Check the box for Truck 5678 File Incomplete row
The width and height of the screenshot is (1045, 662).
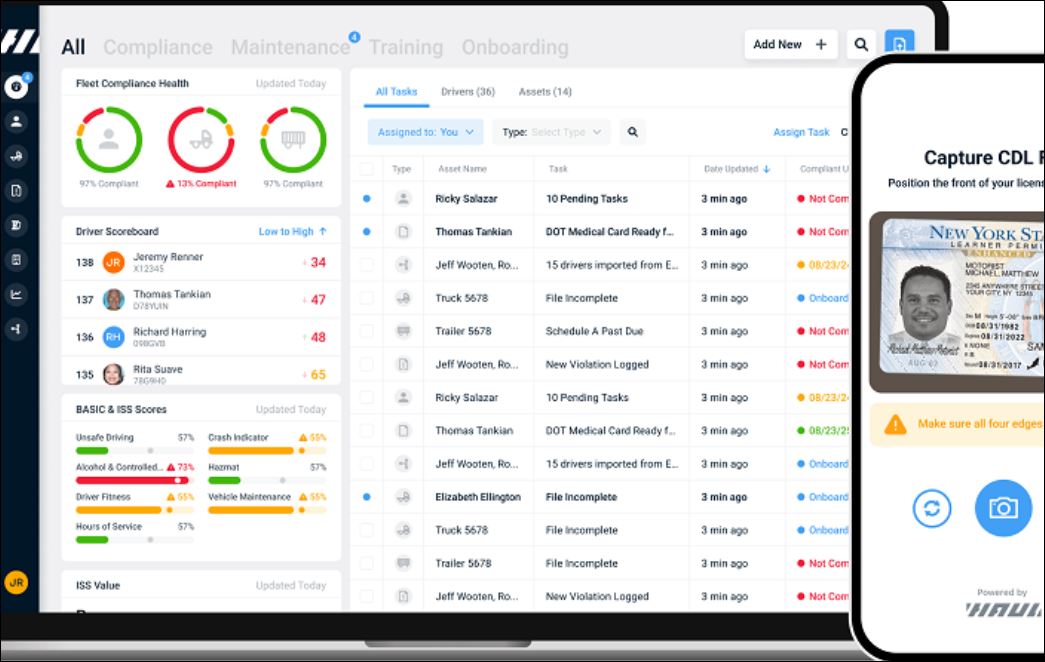[x=366, y=298]
